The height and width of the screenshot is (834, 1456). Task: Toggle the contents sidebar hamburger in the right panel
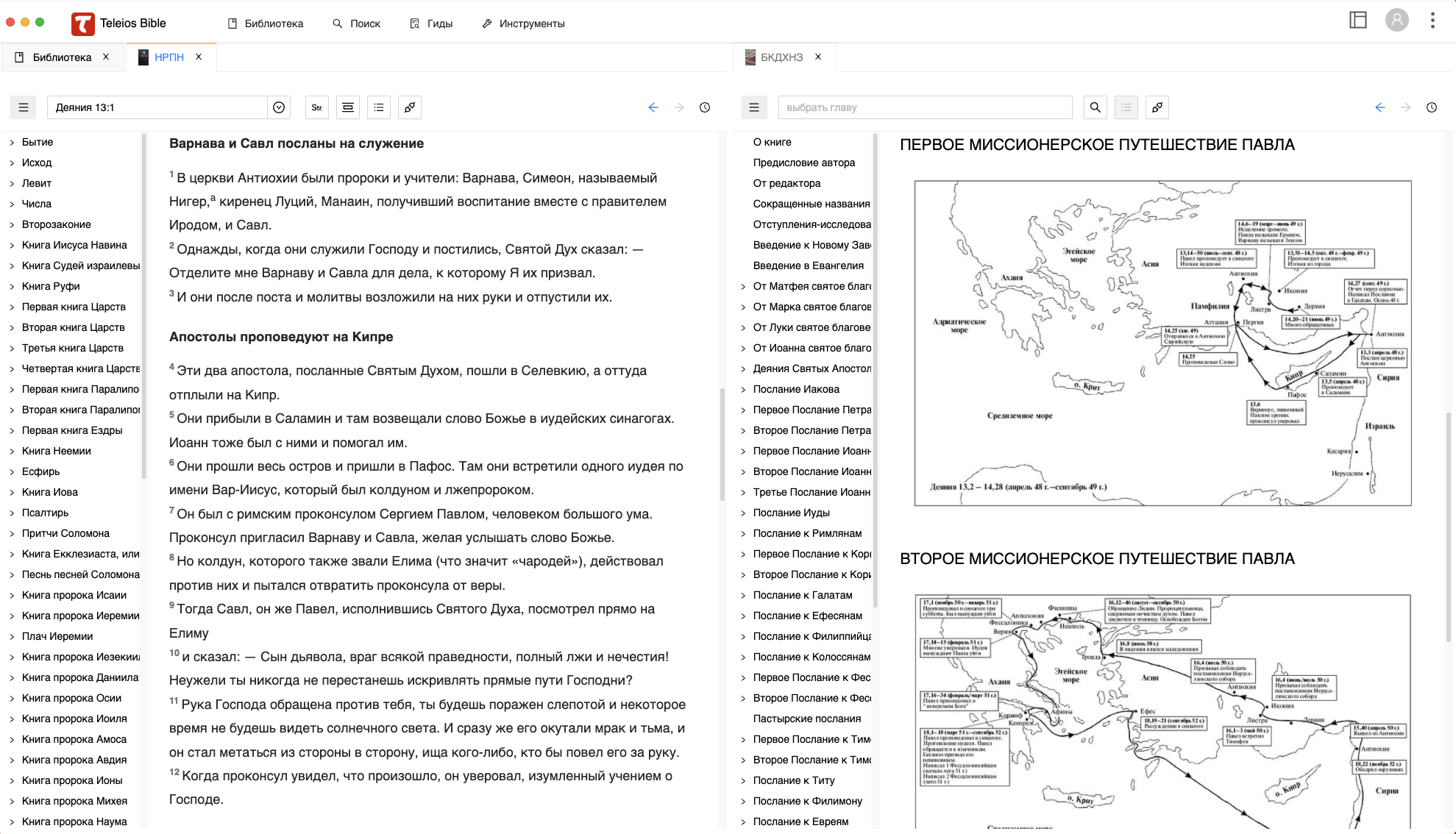point(754,107)
